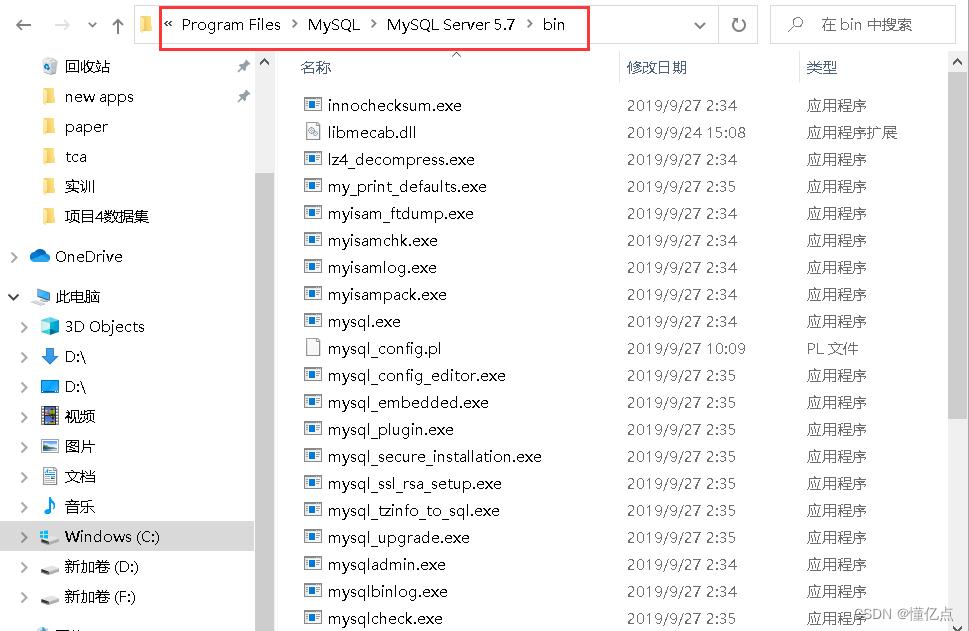
Task: Sort by 类型 column header
Action: click(821, 67)
